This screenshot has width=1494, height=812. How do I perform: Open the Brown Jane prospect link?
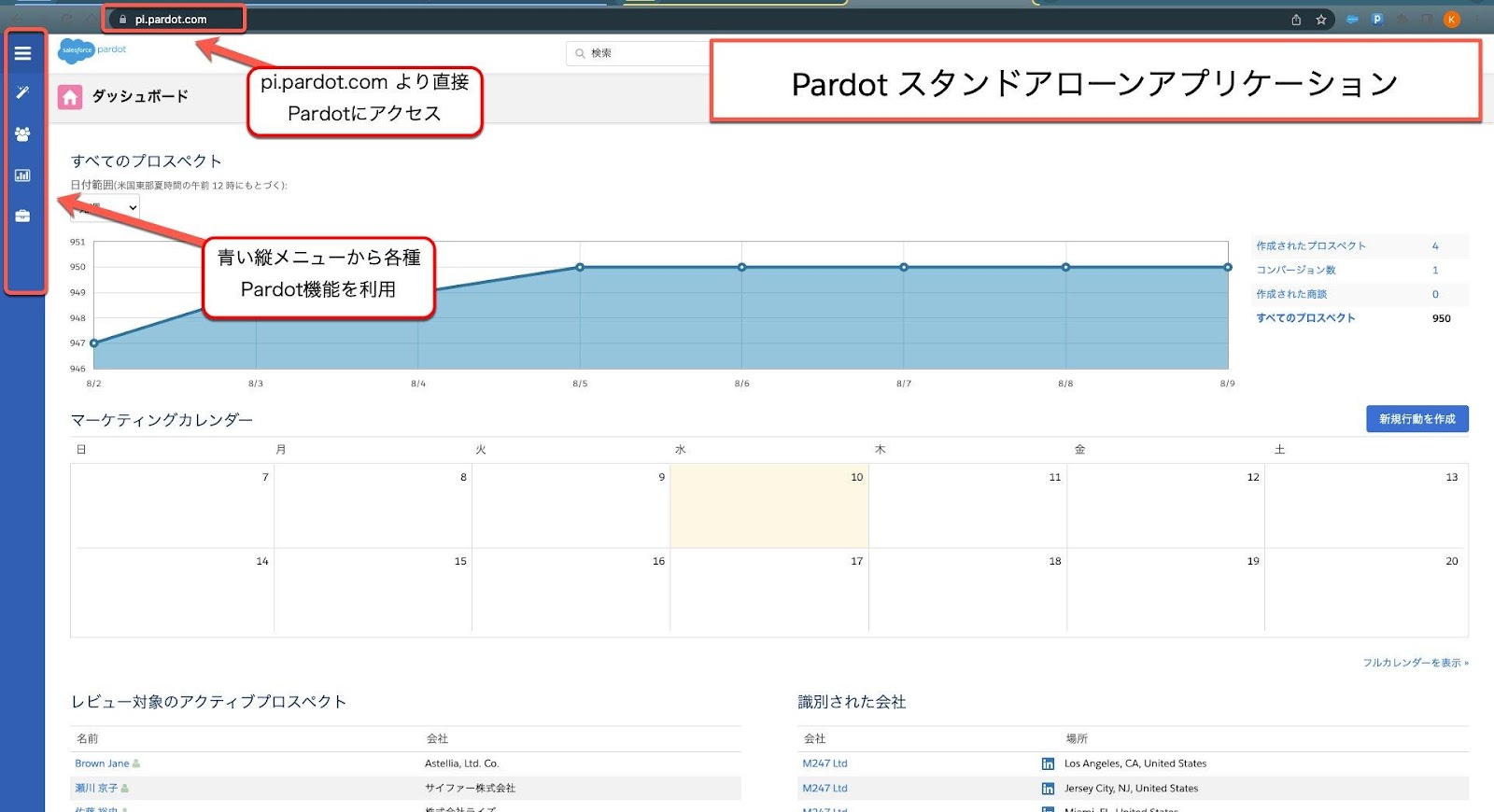point(102,763)
